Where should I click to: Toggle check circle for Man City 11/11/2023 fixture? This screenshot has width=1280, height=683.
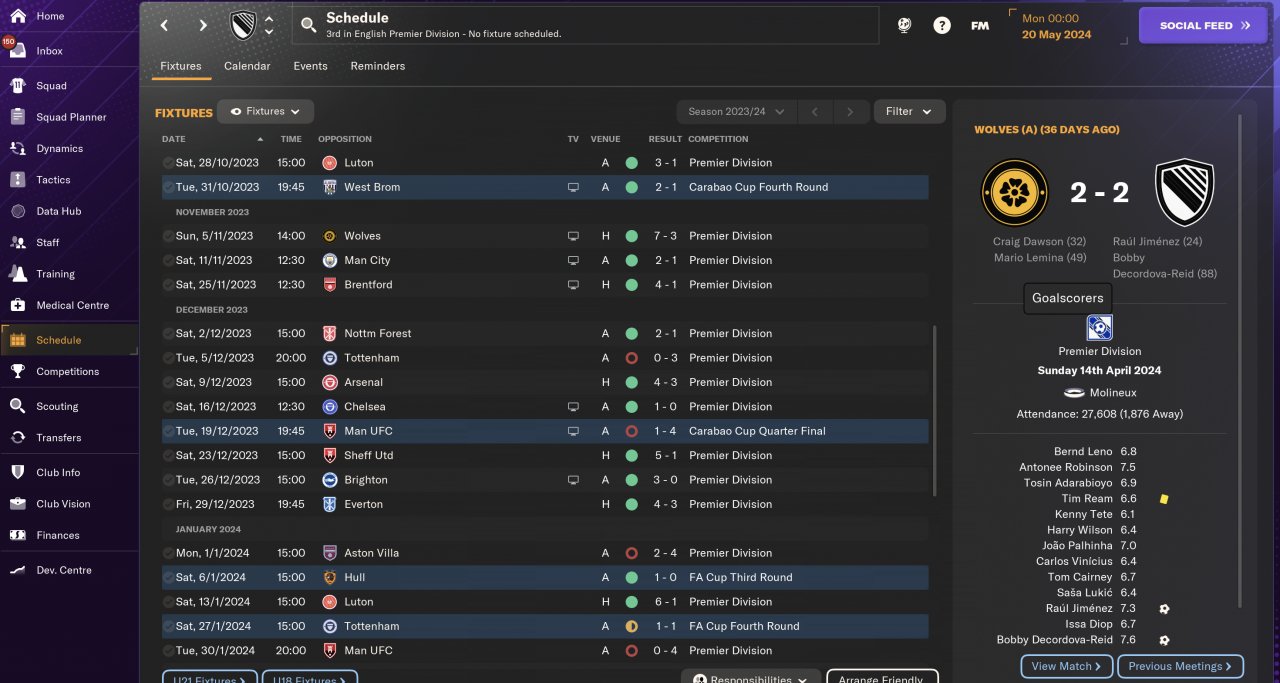tap(168, 260)
